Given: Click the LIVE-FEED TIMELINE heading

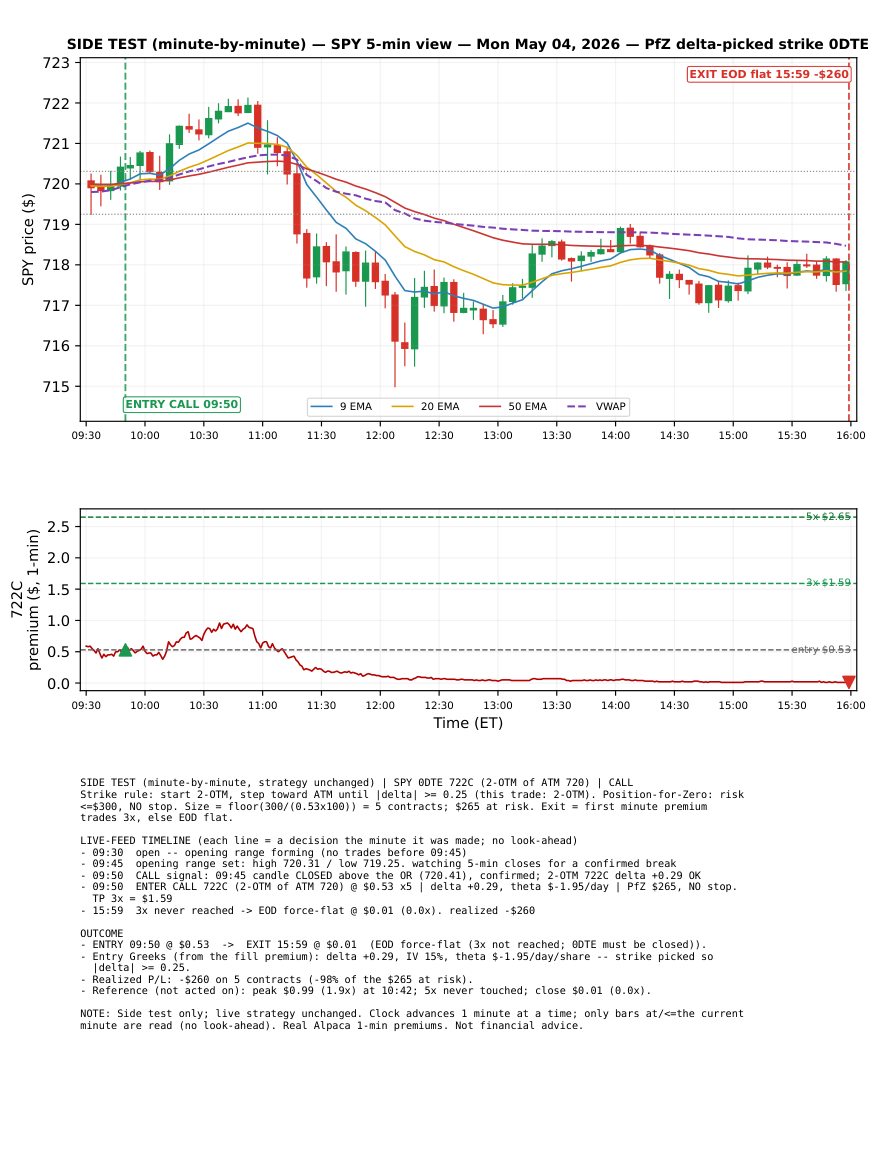Looking at the screenshot, I should tap(329, 840).
